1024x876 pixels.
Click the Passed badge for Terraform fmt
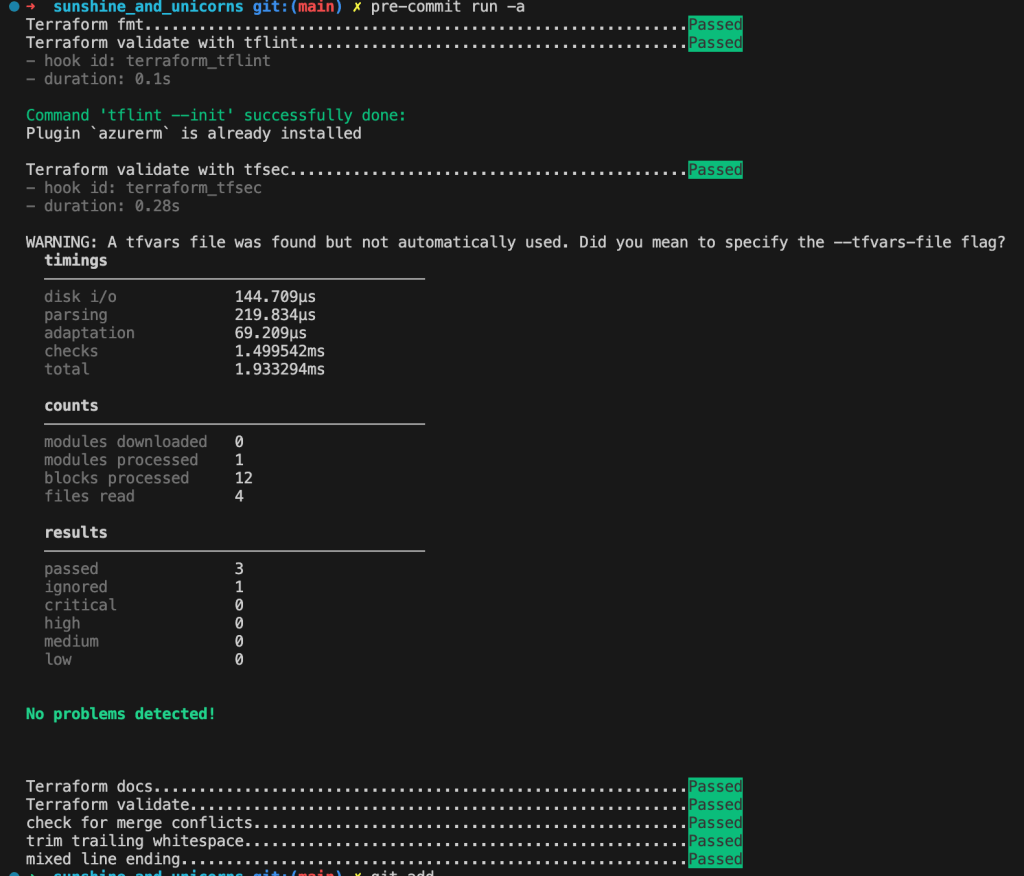(x=715, y=24)
